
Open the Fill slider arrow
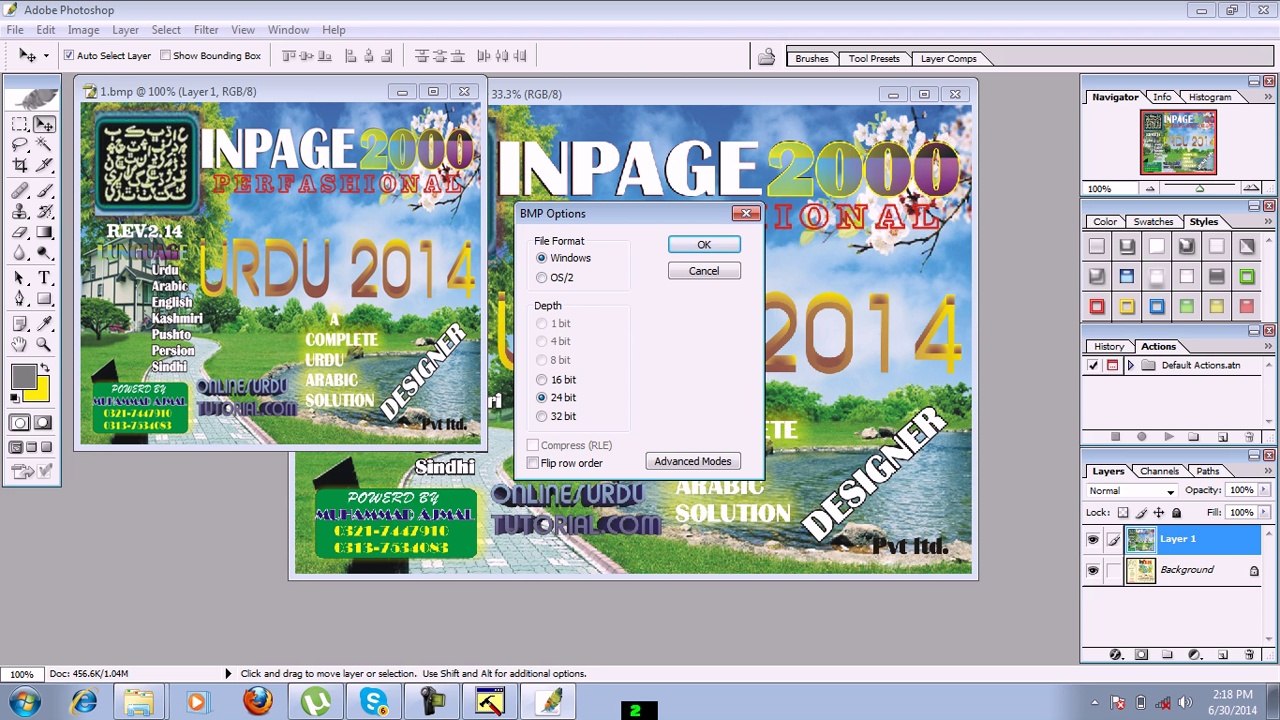pyautogui.click(x=1263, y=513)
